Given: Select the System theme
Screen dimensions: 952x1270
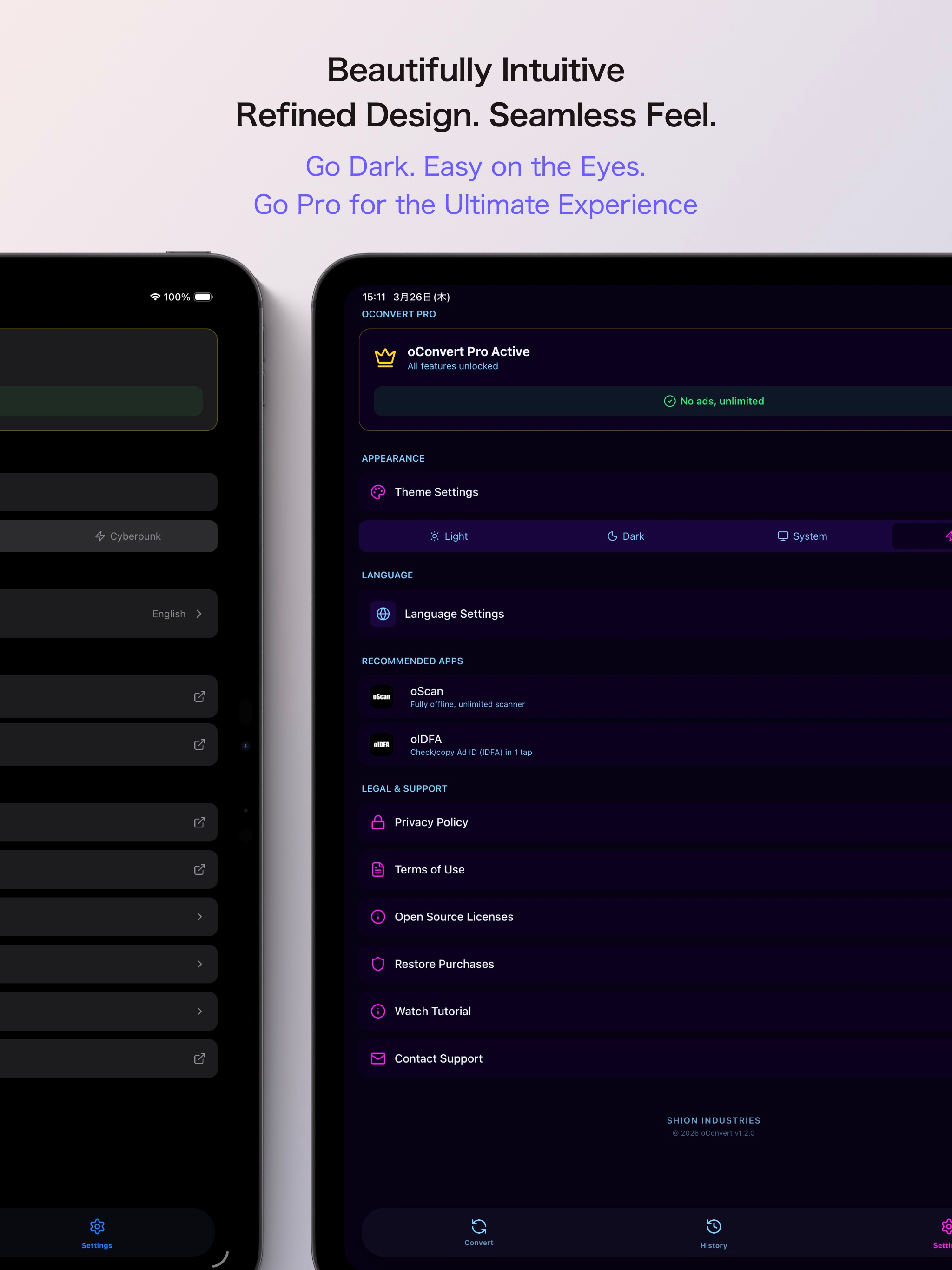Looking at the screenshot, I should click(802, 536).
